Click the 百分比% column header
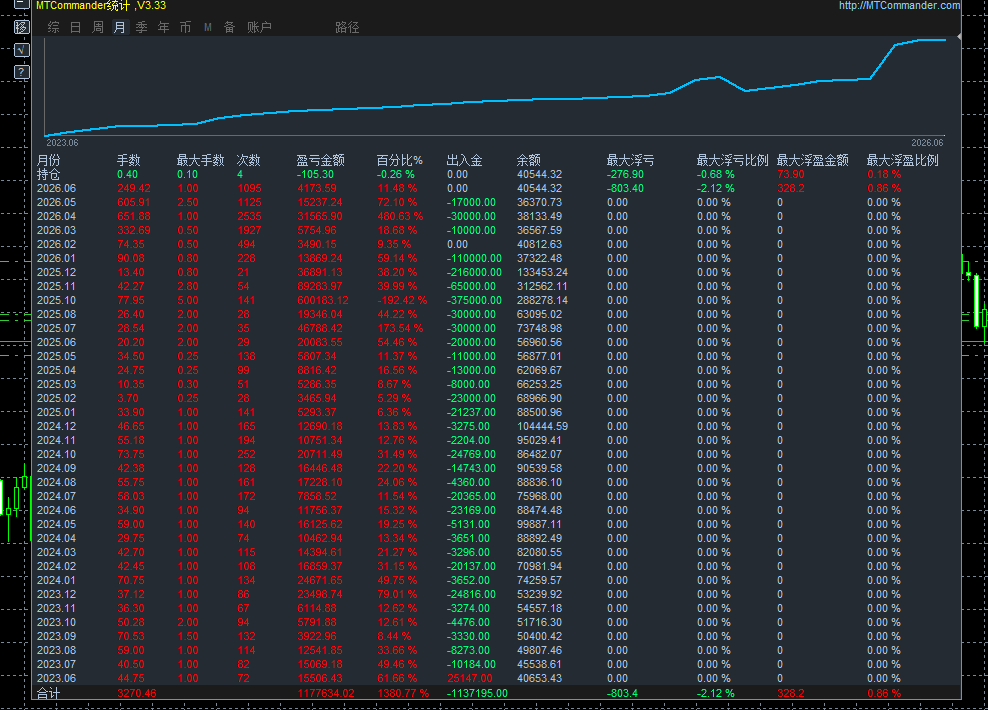Image resolution: width=988 pixels, height=710 pixels. [x=399, y=160]
